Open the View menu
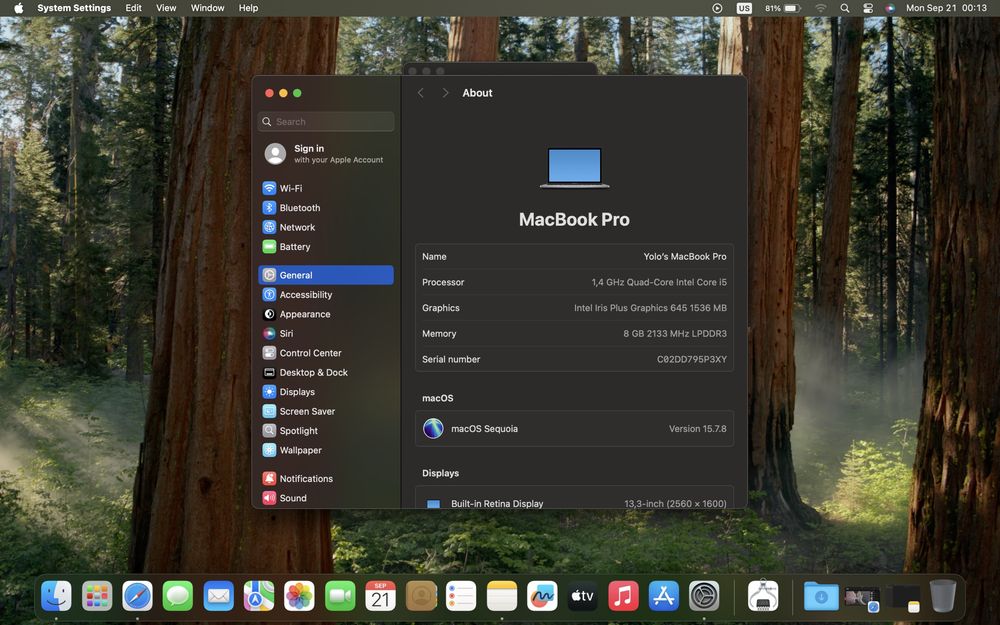Screen dimensions: 1000x625 pos(166,8)
